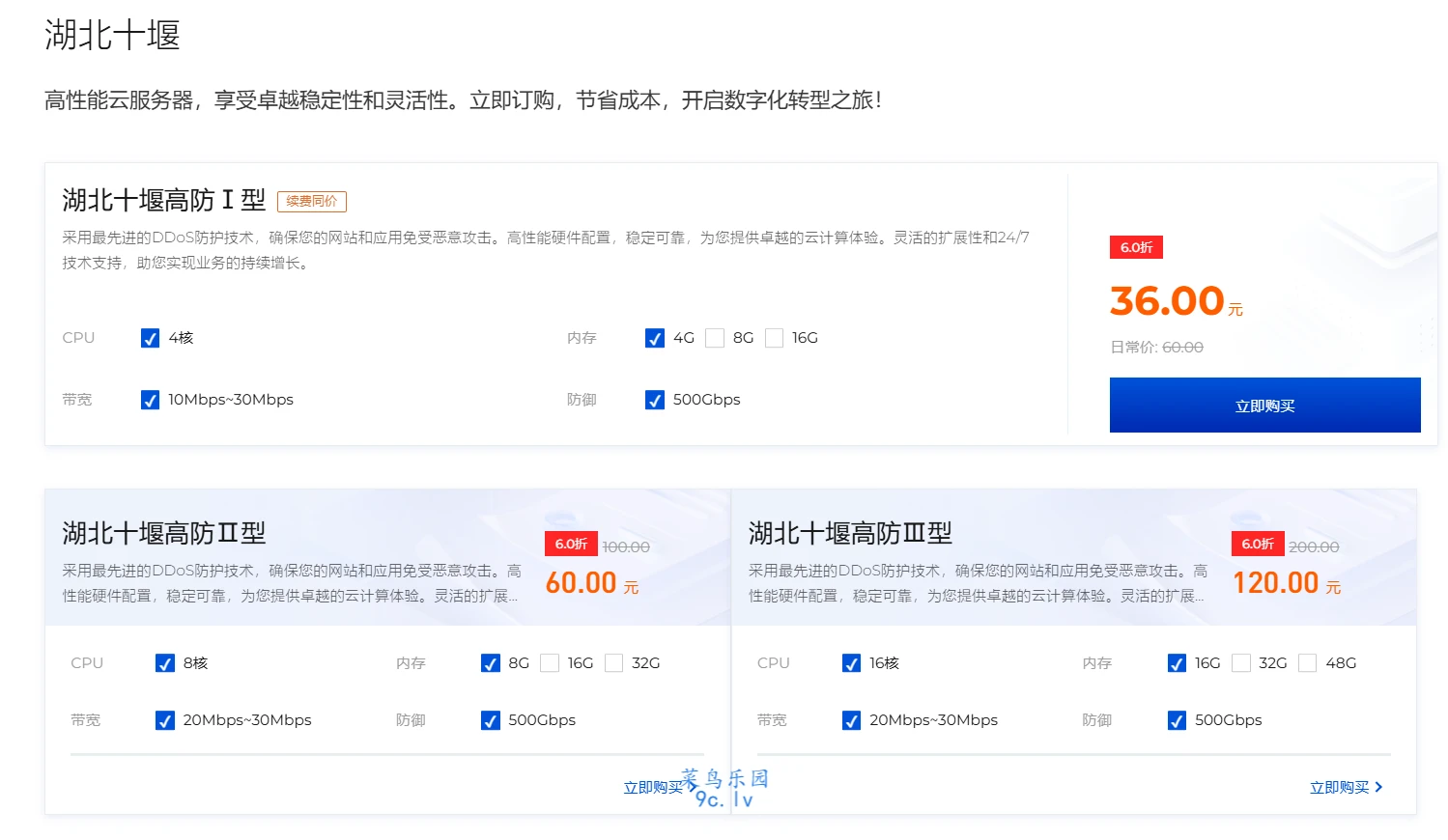Click the red 6.0折 badge above 36.00 price
Viewport: 1448px width, 840px height.
(1136, 247)
